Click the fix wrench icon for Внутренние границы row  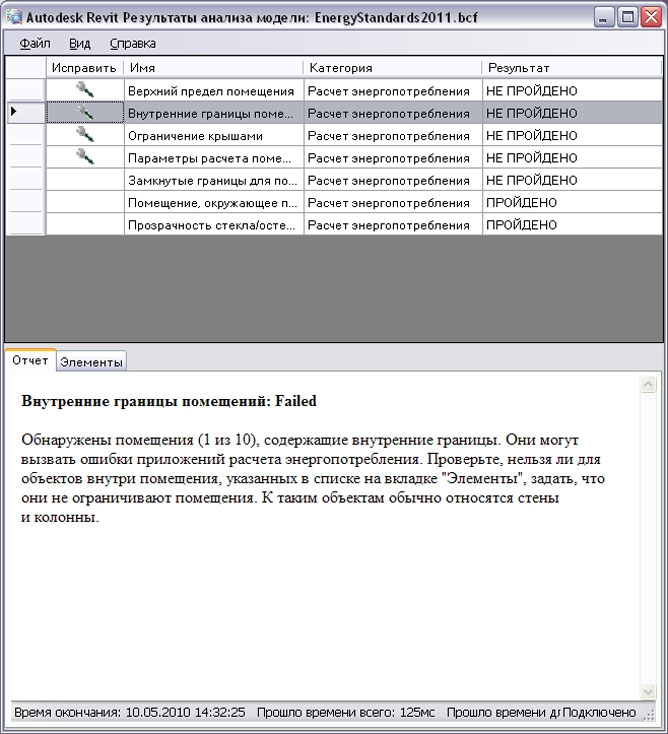(x=85, y=112)
